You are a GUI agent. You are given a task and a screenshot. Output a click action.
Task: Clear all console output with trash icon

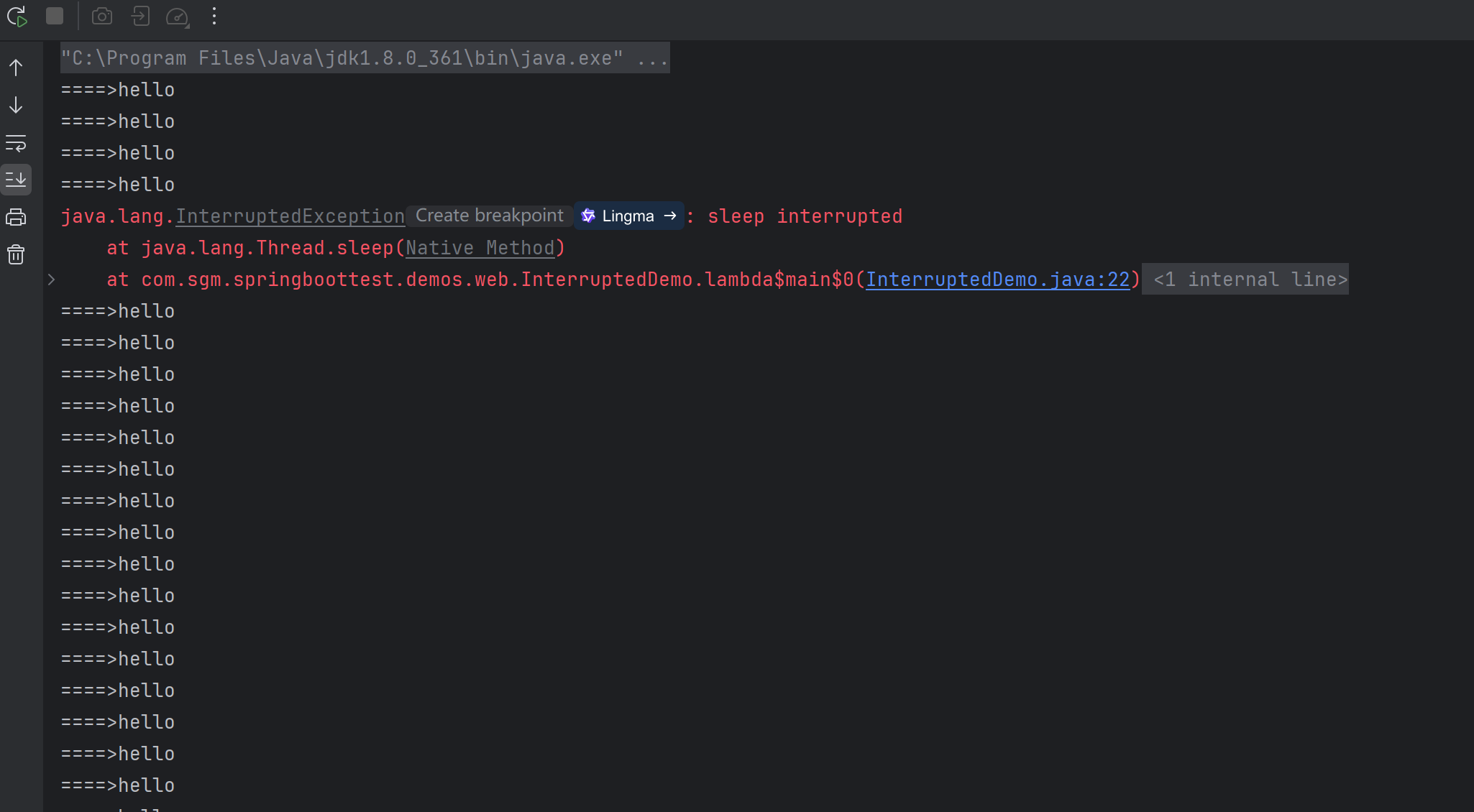pyautogui.click(x=16, y=254)
